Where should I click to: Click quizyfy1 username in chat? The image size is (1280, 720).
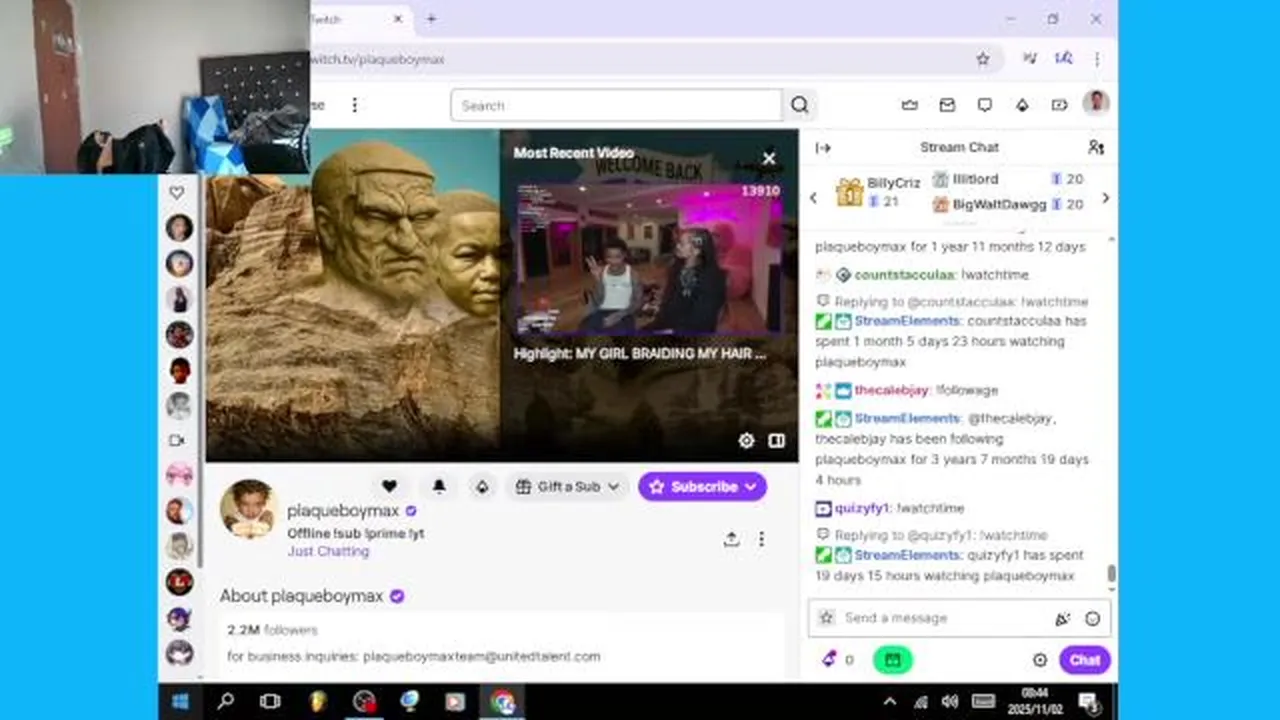863,509
